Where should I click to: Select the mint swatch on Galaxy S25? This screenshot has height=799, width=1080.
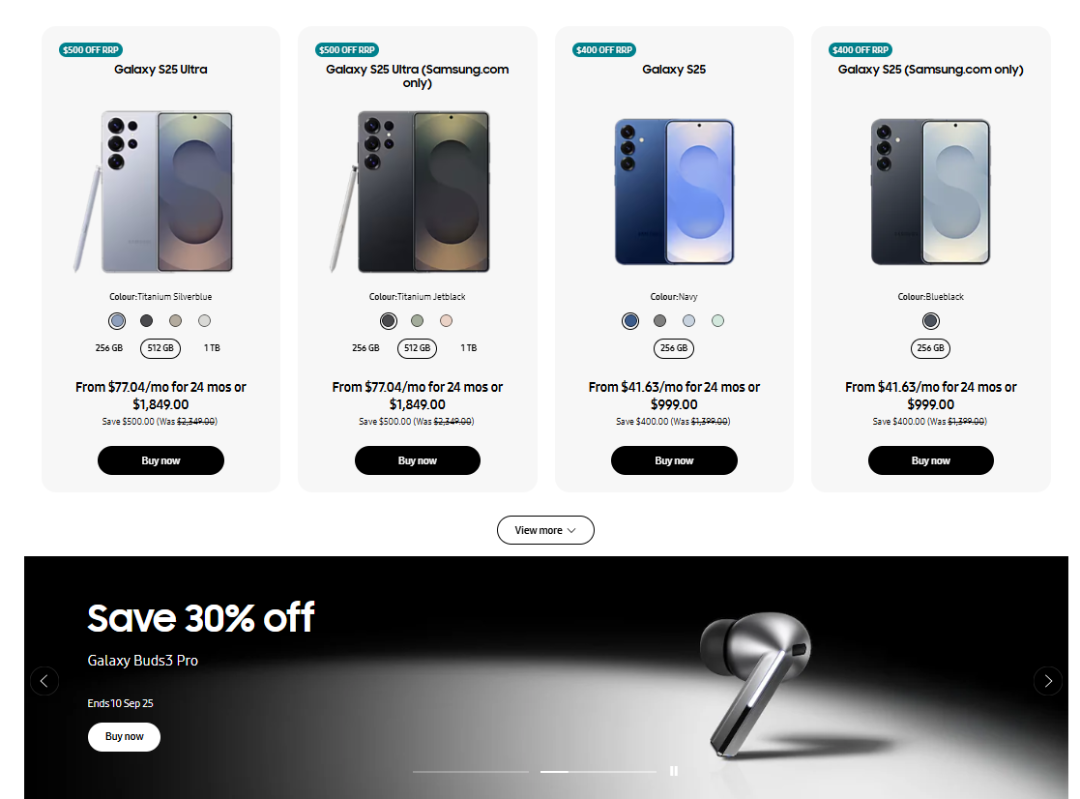[718, 320]
